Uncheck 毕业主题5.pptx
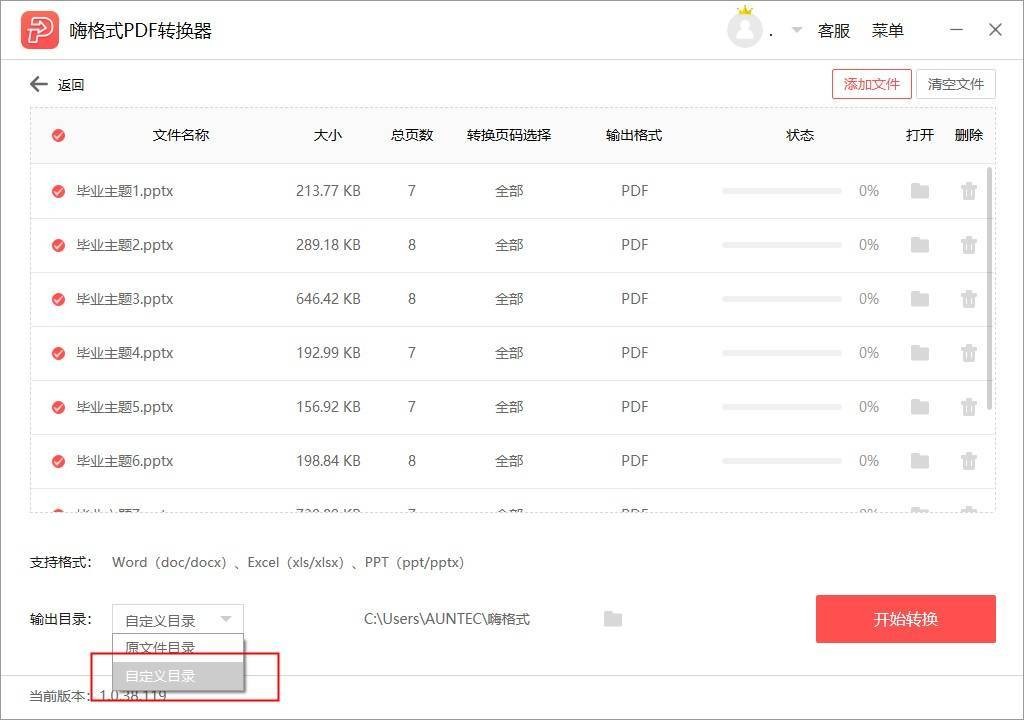Image resolution: width=1024 pixels, height=720 pixels. tap(58, 407)
